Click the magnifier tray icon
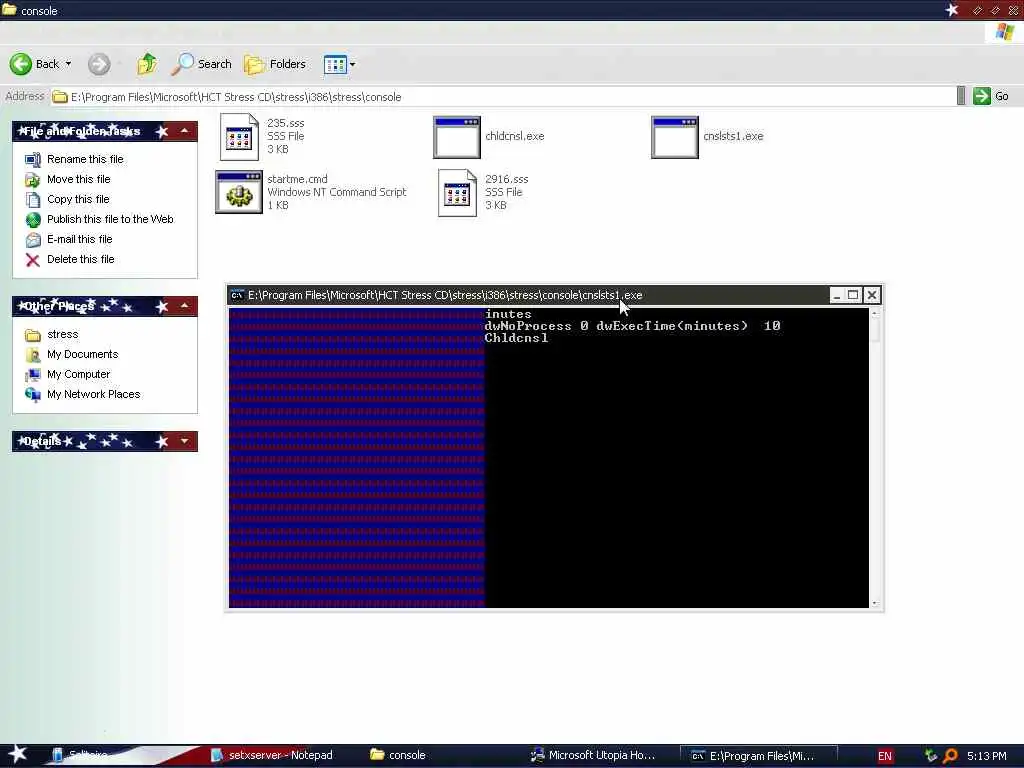Screen dimensions: 1024x768 [950, 756]
